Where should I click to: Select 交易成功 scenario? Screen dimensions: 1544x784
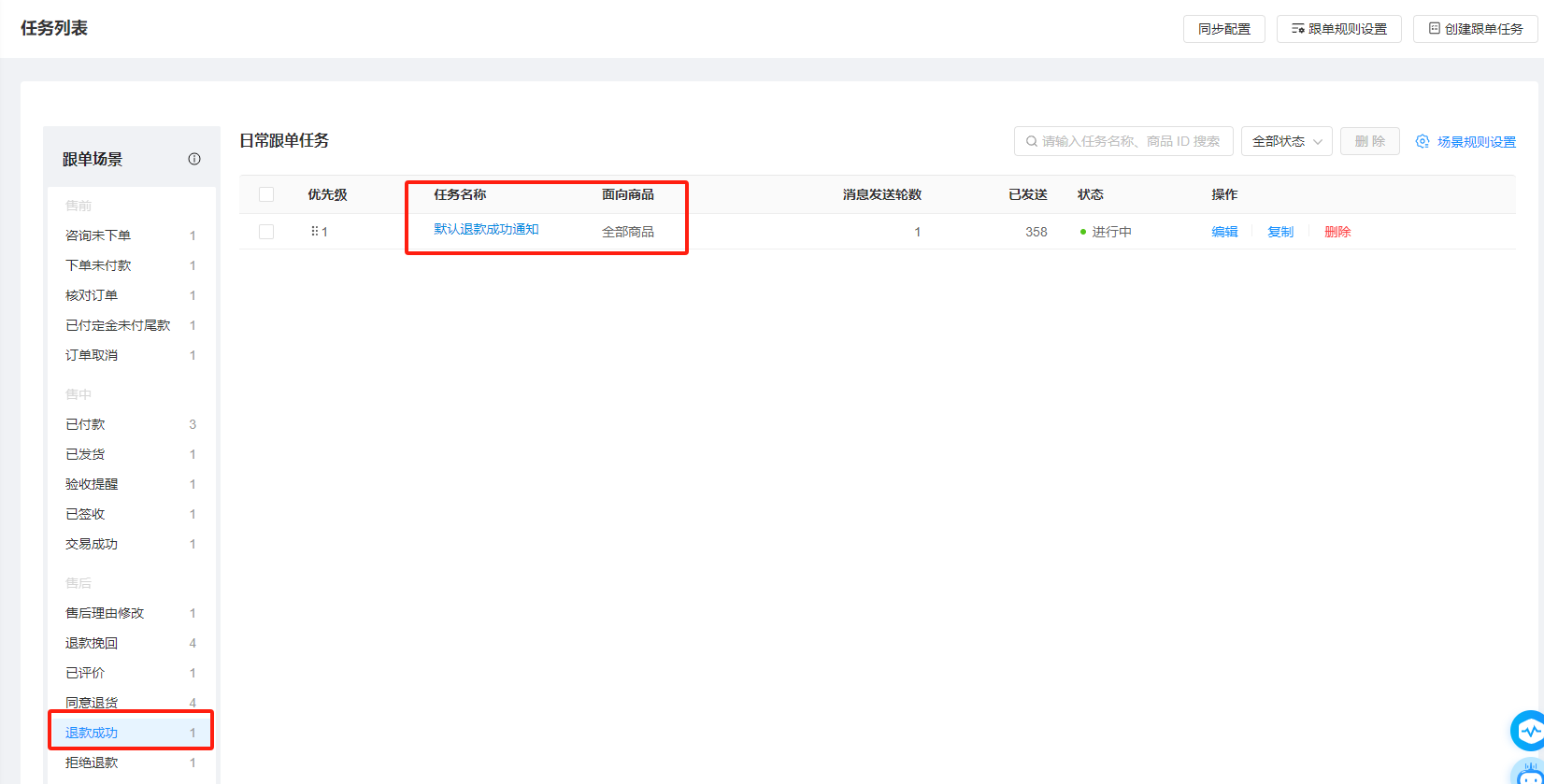point(131,544)
